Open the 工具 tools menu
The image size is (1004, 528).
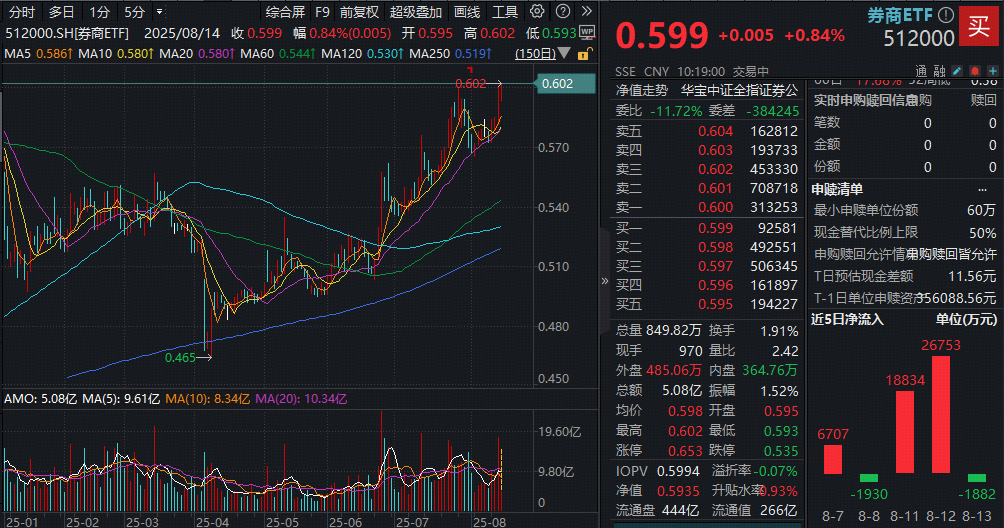tap(505, 12)
